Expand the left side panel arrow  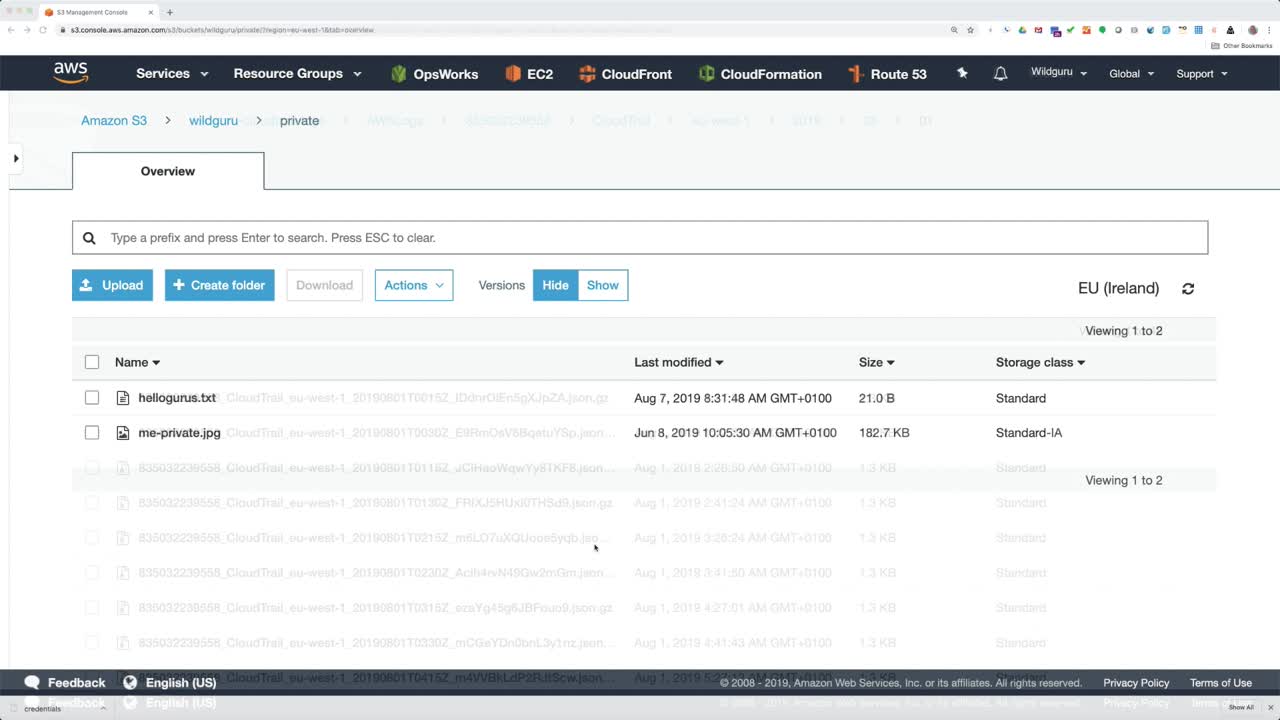tap(15, 158)
